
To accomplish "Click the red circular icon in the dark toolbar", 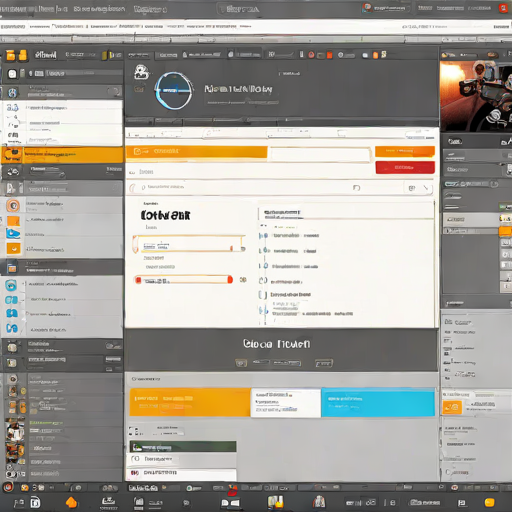I will (311, 55).
